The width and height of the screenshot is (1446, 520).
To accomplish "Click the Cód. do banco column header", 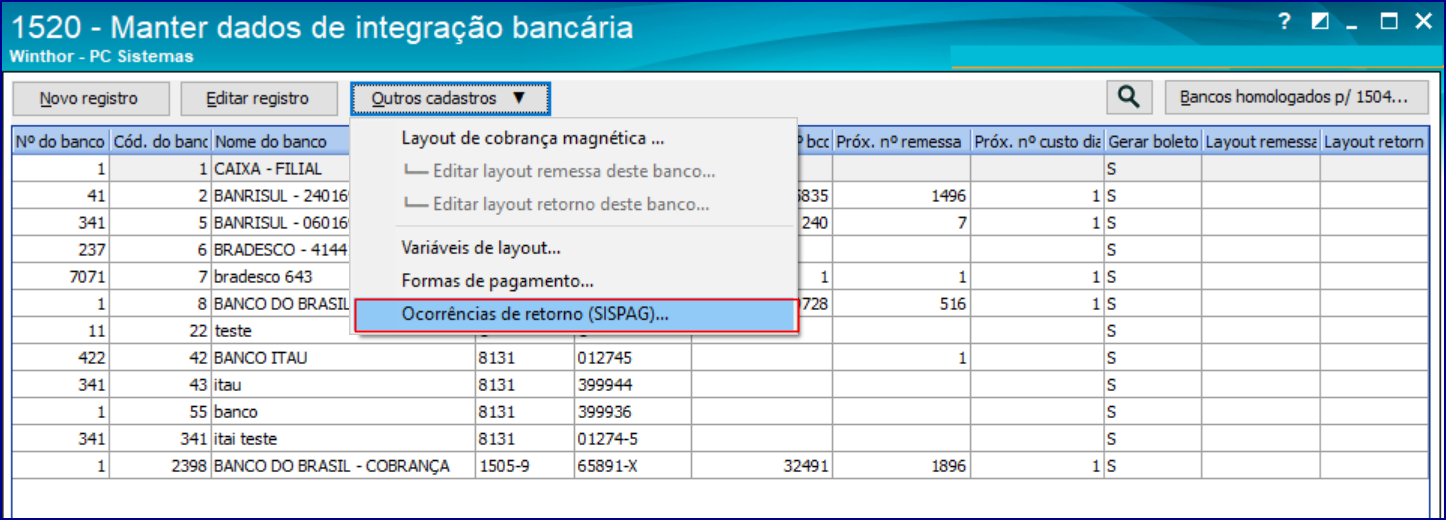I will pyautogui.click(x=160, y=142).
